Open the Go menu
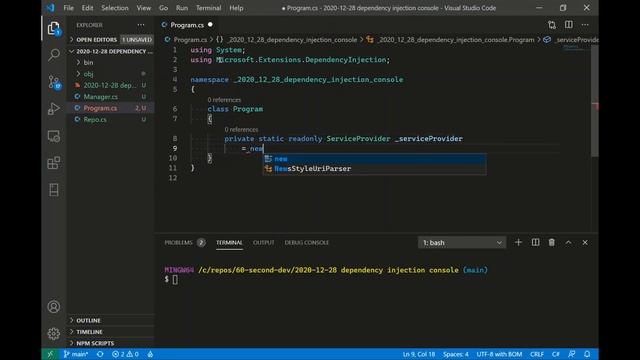This screenshot has height=360, width=640. pyautogui.click(x=163, y=8)
